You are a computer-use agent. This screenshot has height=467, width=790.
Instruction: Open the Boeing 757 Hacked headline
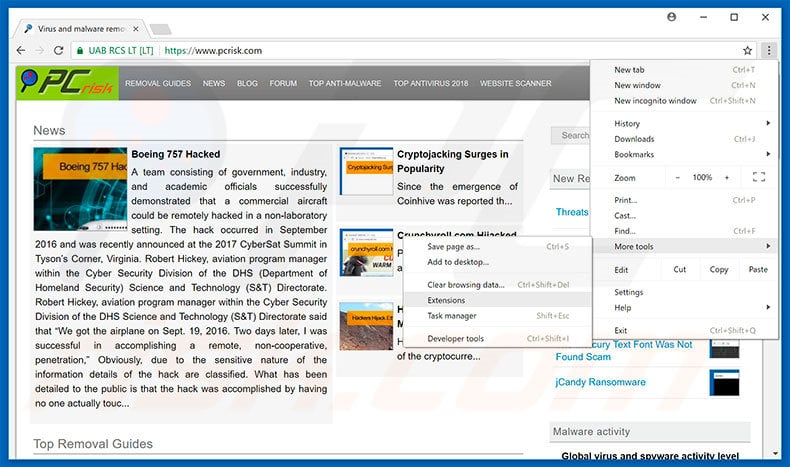[175, 154]
